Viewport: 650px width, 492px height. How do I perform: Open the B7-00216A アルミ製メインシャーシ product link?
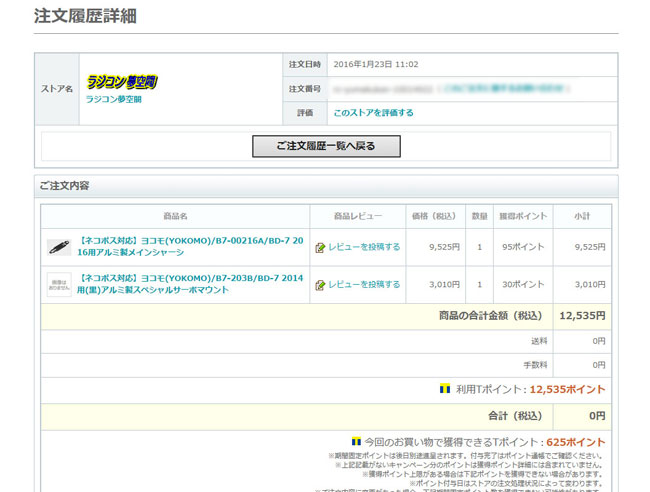(190, 246)
